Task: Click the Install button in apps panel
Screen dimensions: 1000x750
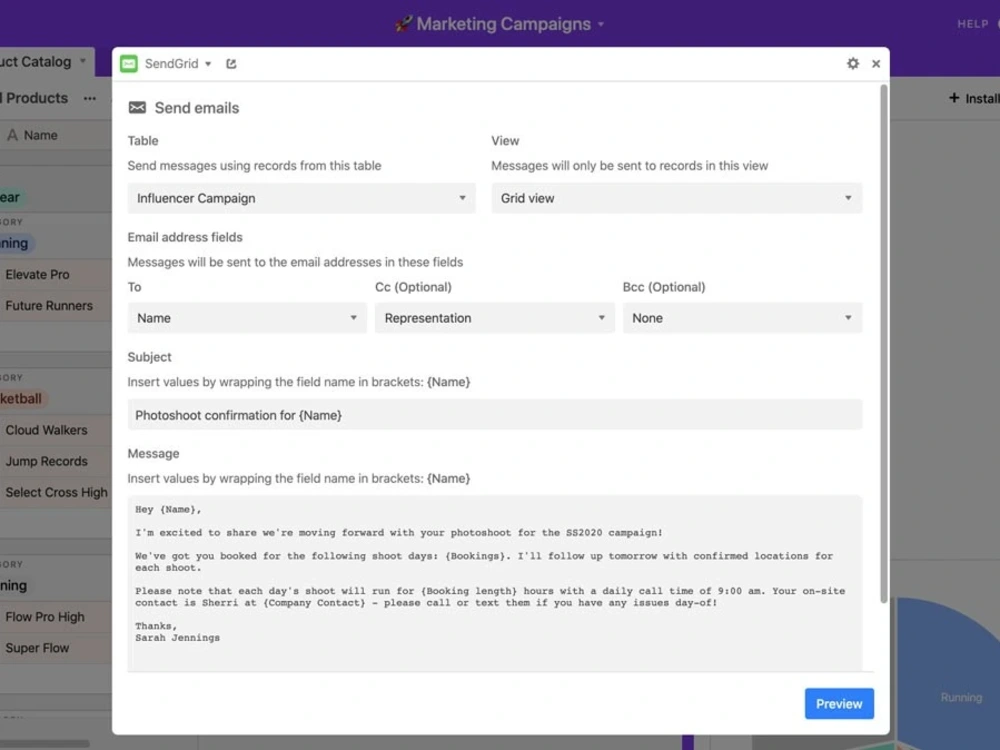Action: [974, 98]
